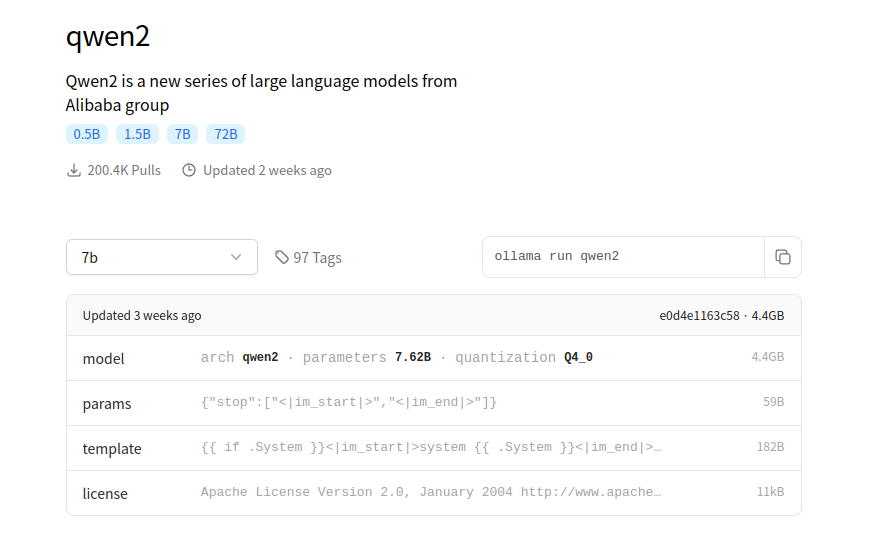Open the 7b model tag dropdown
883x538 pixels.
[x=162, y=257]
